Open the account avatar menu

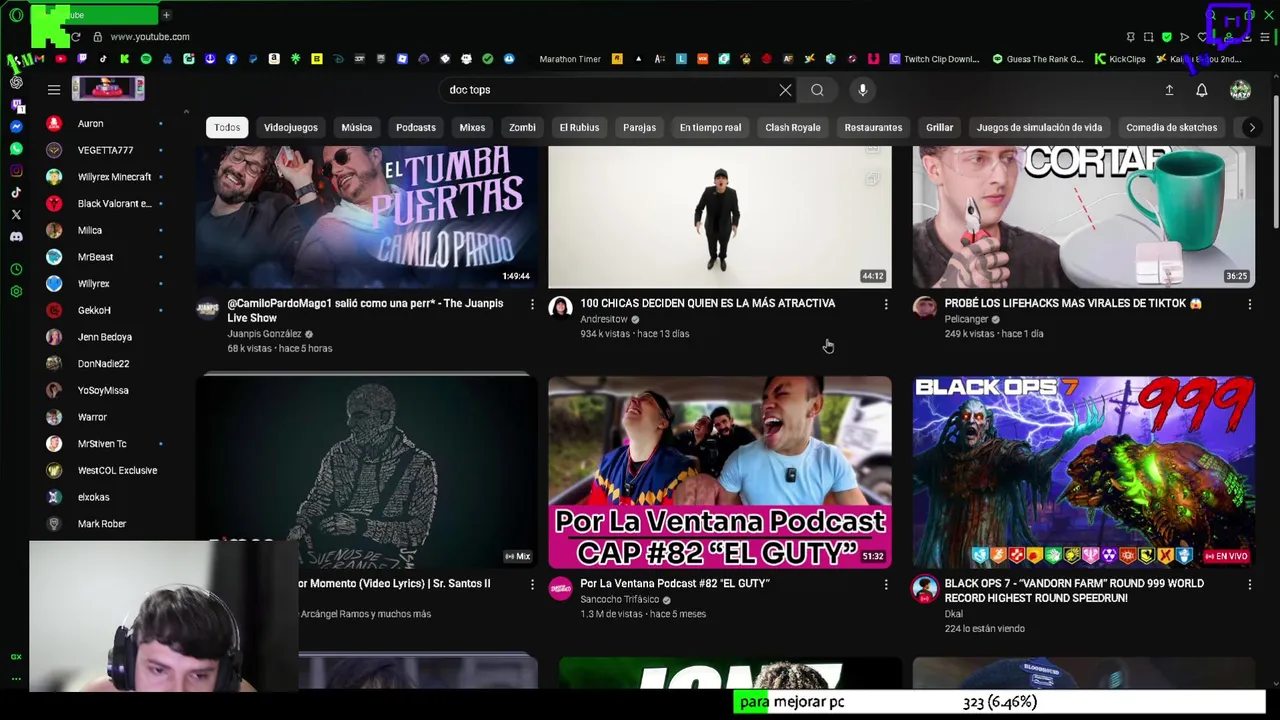tap(1240, 90)
